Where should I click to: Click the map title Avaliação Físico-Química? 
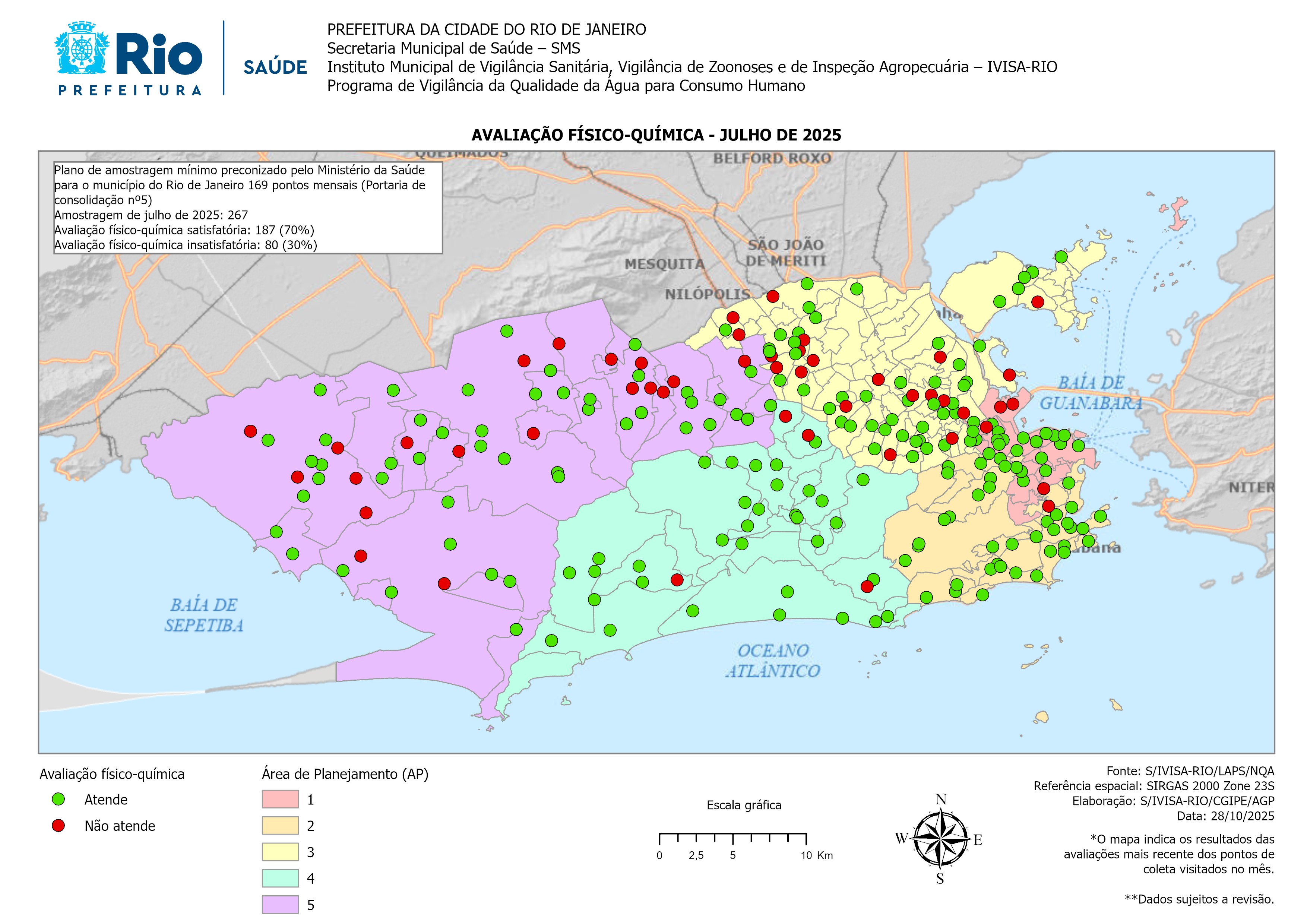[656, 135]
